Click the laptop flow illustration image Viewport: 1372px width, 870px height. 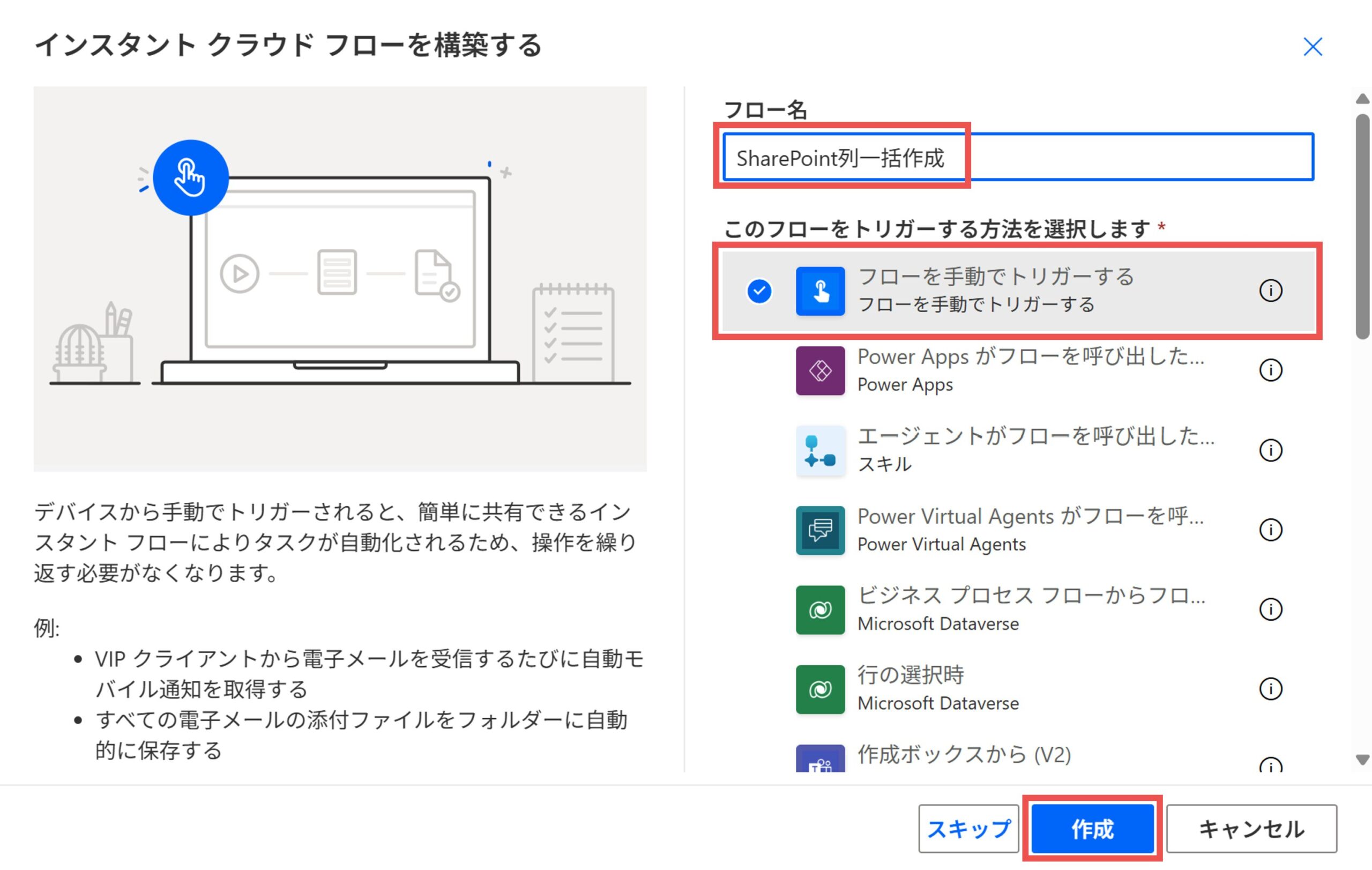point(340,279)
